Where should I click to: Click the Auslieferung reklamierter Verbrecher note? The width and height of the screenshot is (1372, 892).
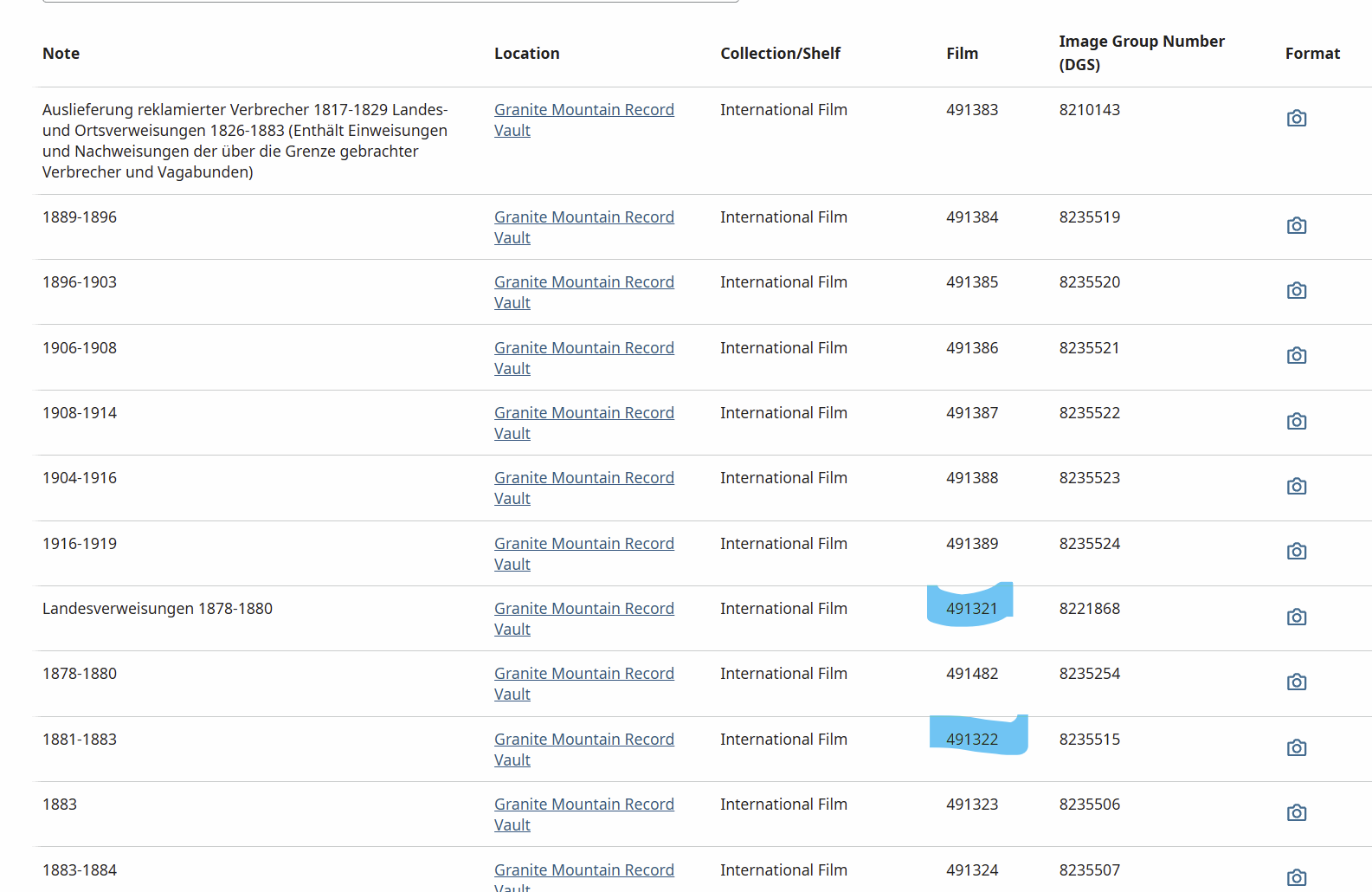pyautogui.click(x=245, y=141)
